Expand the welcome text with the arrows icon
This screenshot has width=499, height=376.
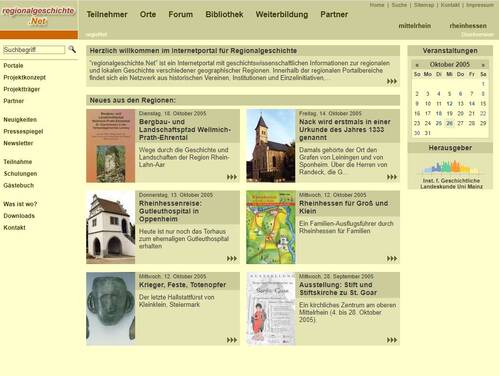click(392, 81)
